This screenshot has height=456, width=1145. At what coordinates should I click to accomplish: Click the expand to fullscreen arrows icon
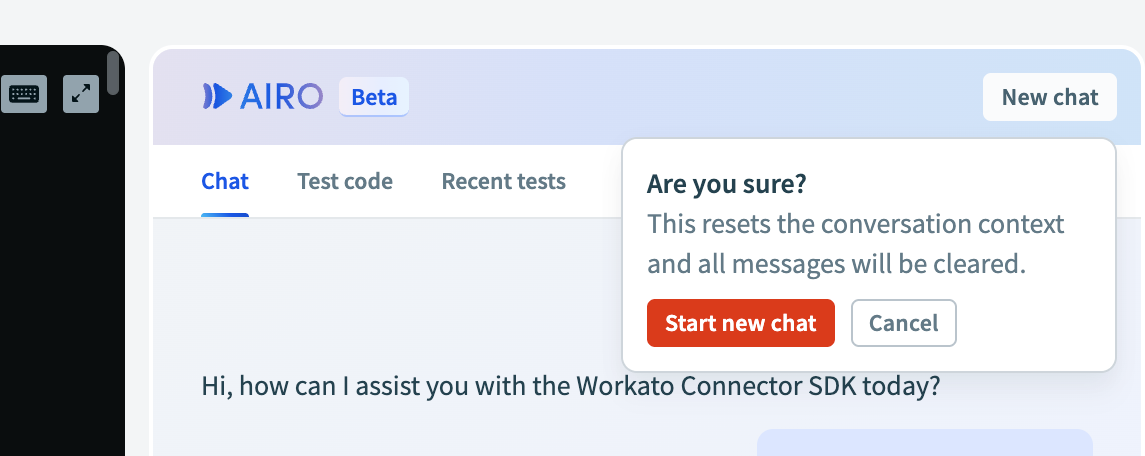81,94
